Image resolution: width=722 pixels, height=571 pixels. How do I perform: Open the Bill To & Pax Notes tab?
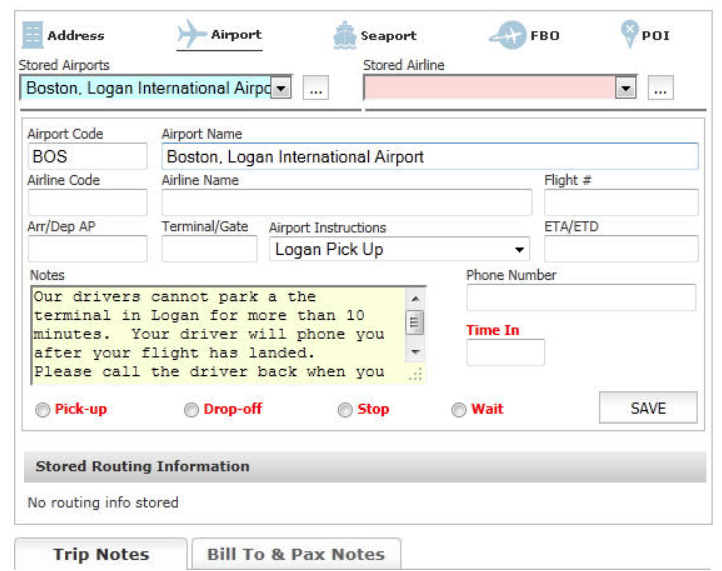click(x=295, y=554)
